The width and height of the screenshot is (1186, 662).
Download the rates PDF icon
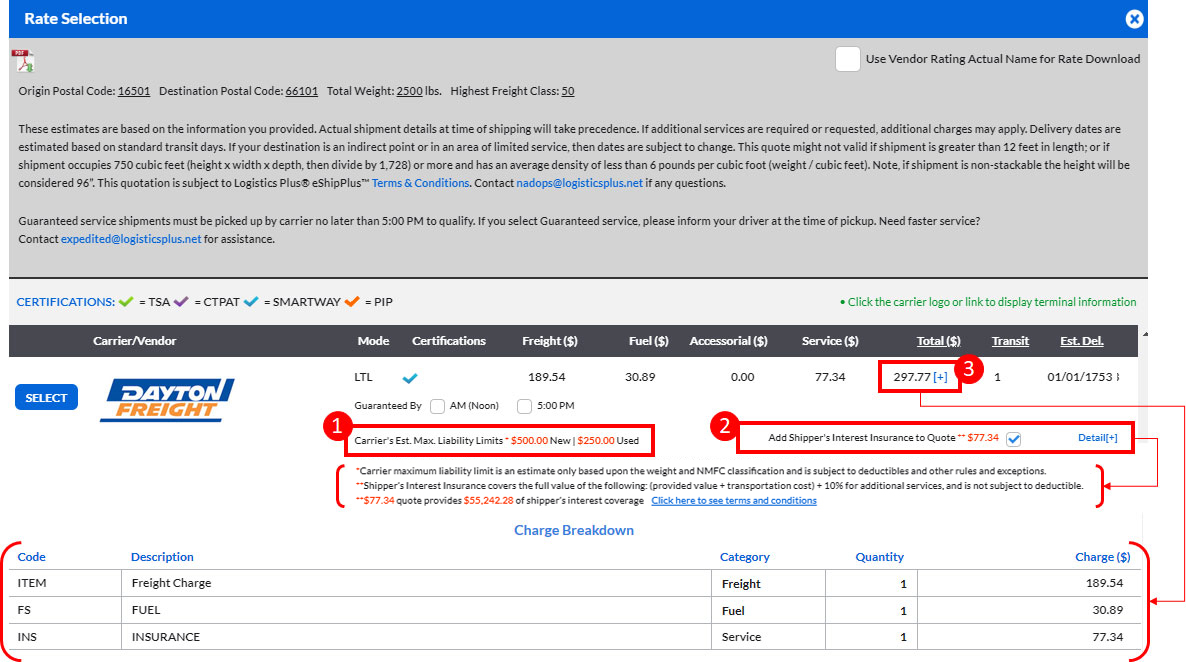pyautogui.click(x=22, y=60)
